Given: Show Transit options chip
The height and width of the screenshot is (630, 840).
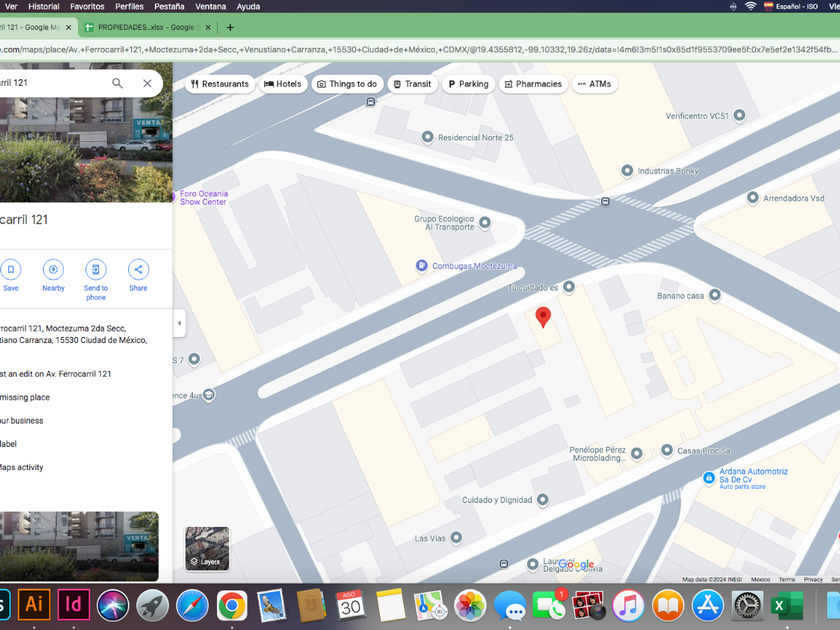Looking at the screenshot, I should pyautogui.click(x=412, y=84).
